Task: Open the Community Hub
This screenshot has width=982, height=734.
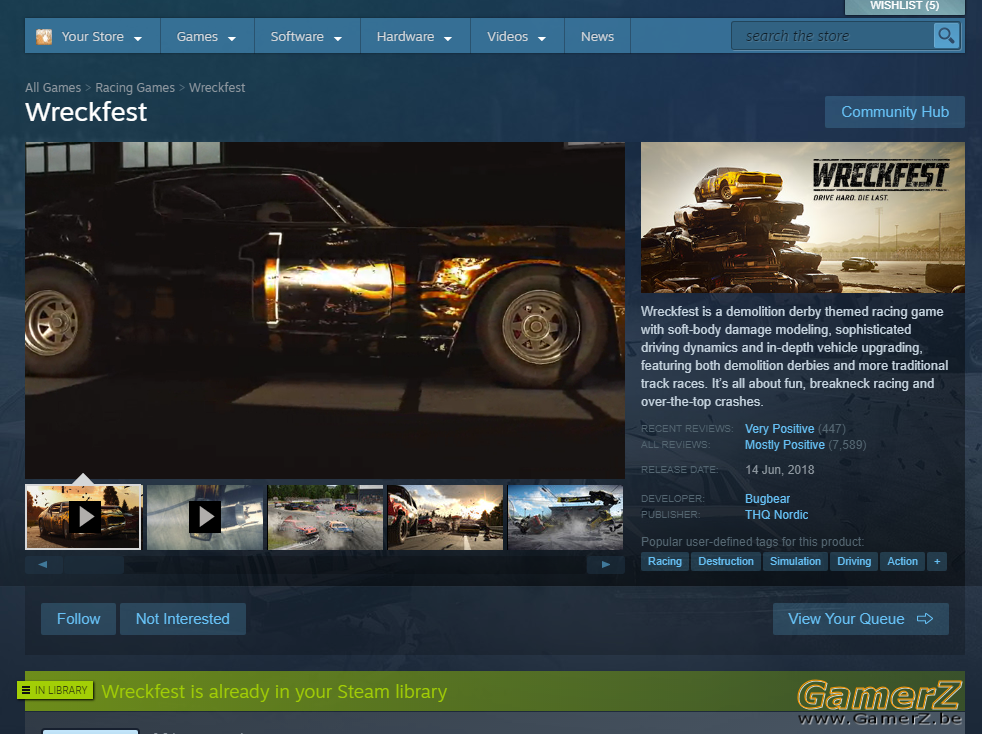Action: point(894,112)
